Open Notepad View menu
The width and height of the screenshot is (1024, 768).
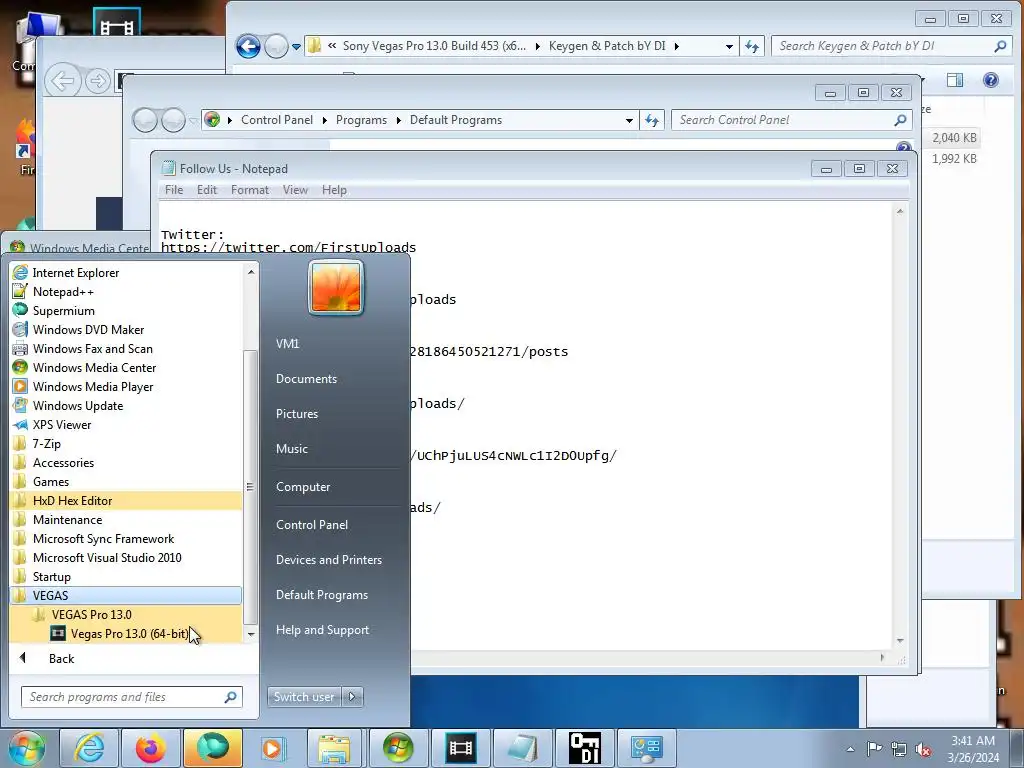[295, 190]
